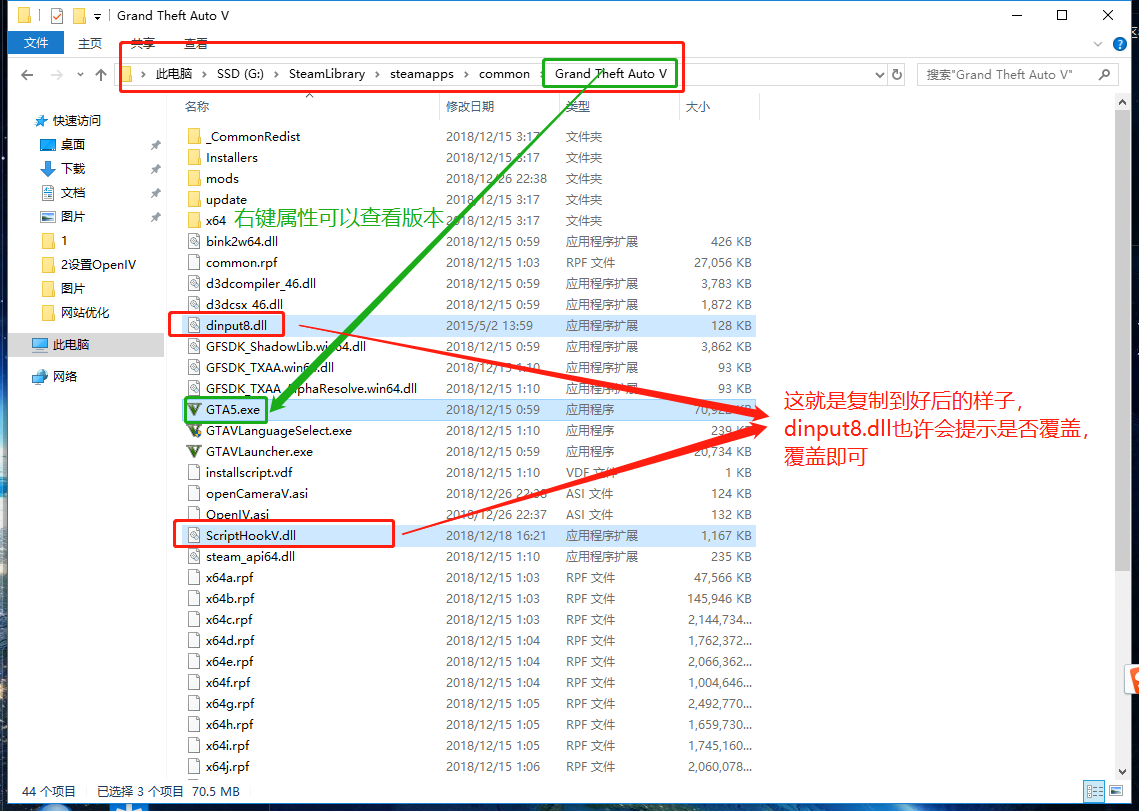This screenshot has height=811, width=1139.
Task: Select SSD (G:) in the address path
Action: [x=240, y=74]
